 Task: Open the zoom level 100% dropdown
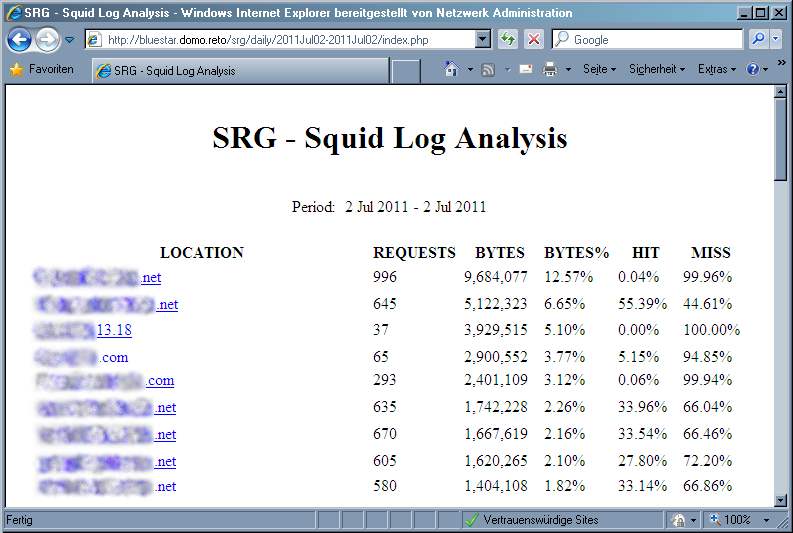(740, 520)
